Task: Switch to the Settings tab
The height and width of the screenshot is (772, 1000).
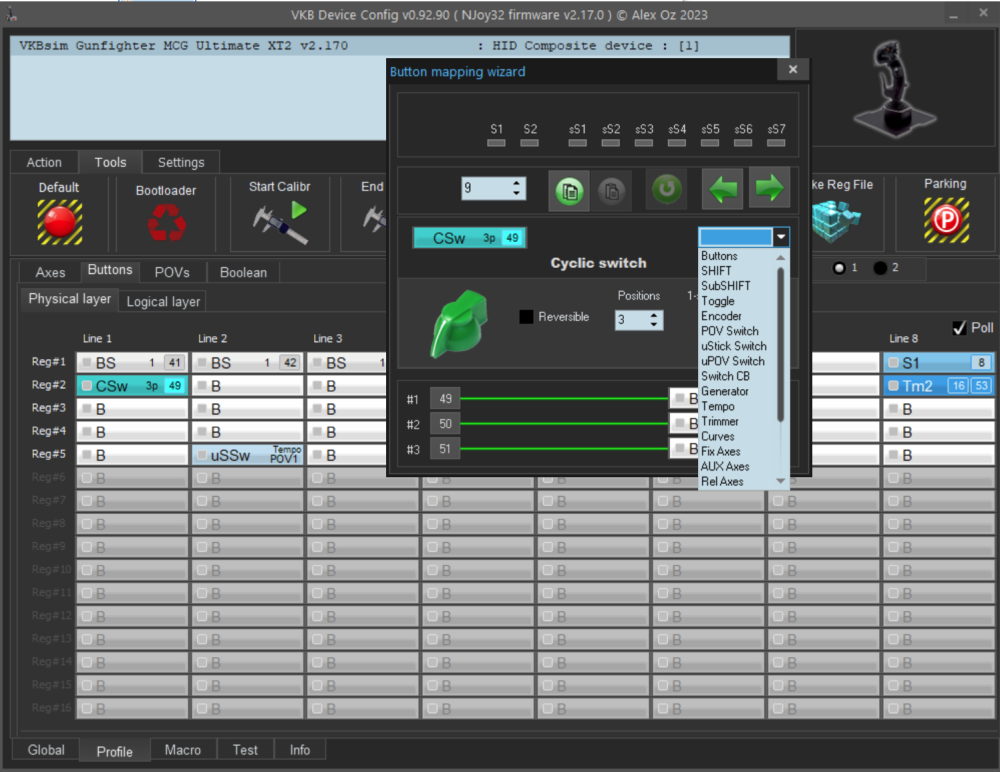Action: [181, 162]
